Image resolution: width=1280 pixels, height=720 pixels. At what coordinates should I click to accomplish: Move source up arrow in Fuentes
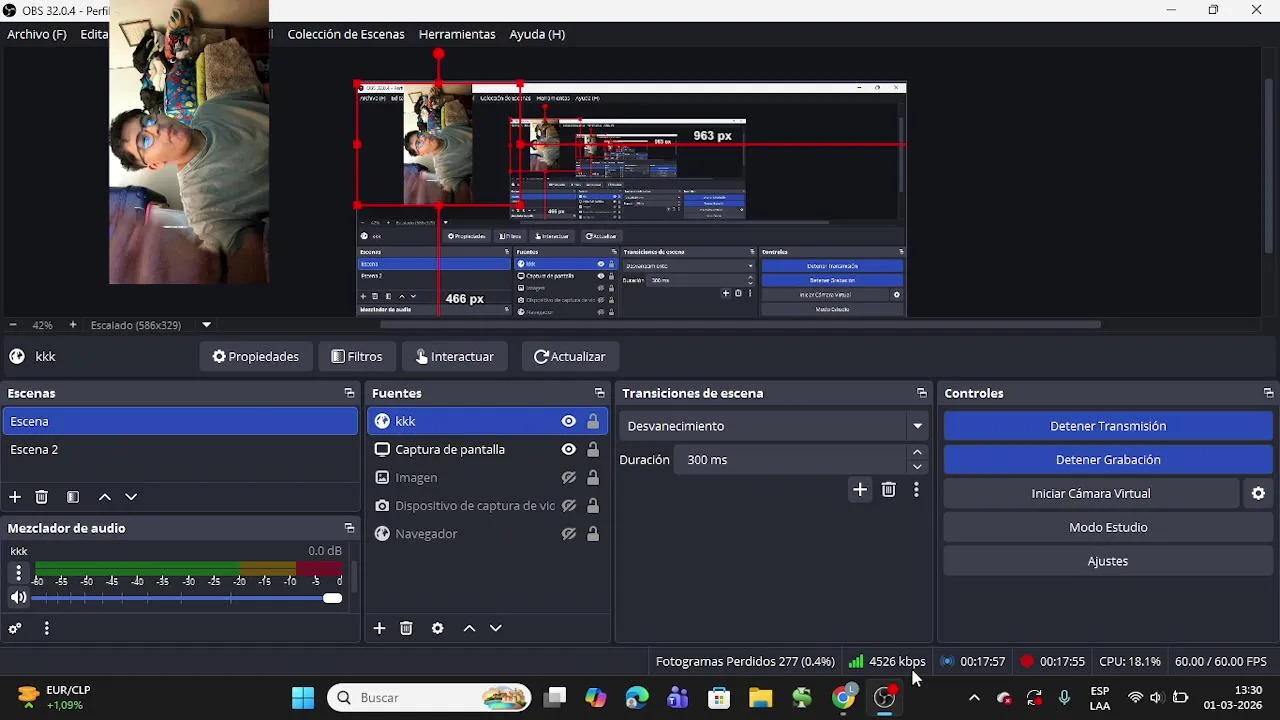click(x=469, y=628)
